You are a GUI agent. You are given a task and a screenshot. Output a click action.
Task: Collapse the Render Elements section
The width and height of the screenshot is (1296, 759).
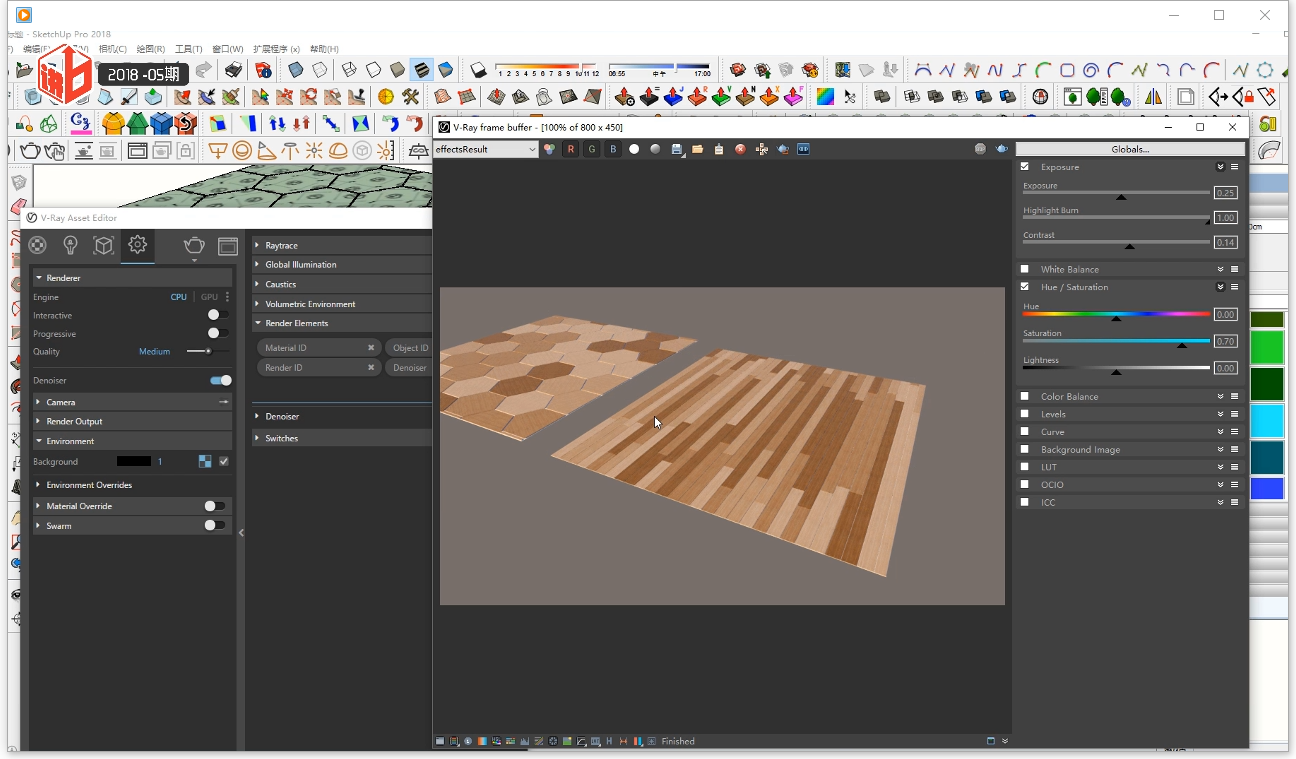point(342,323)
